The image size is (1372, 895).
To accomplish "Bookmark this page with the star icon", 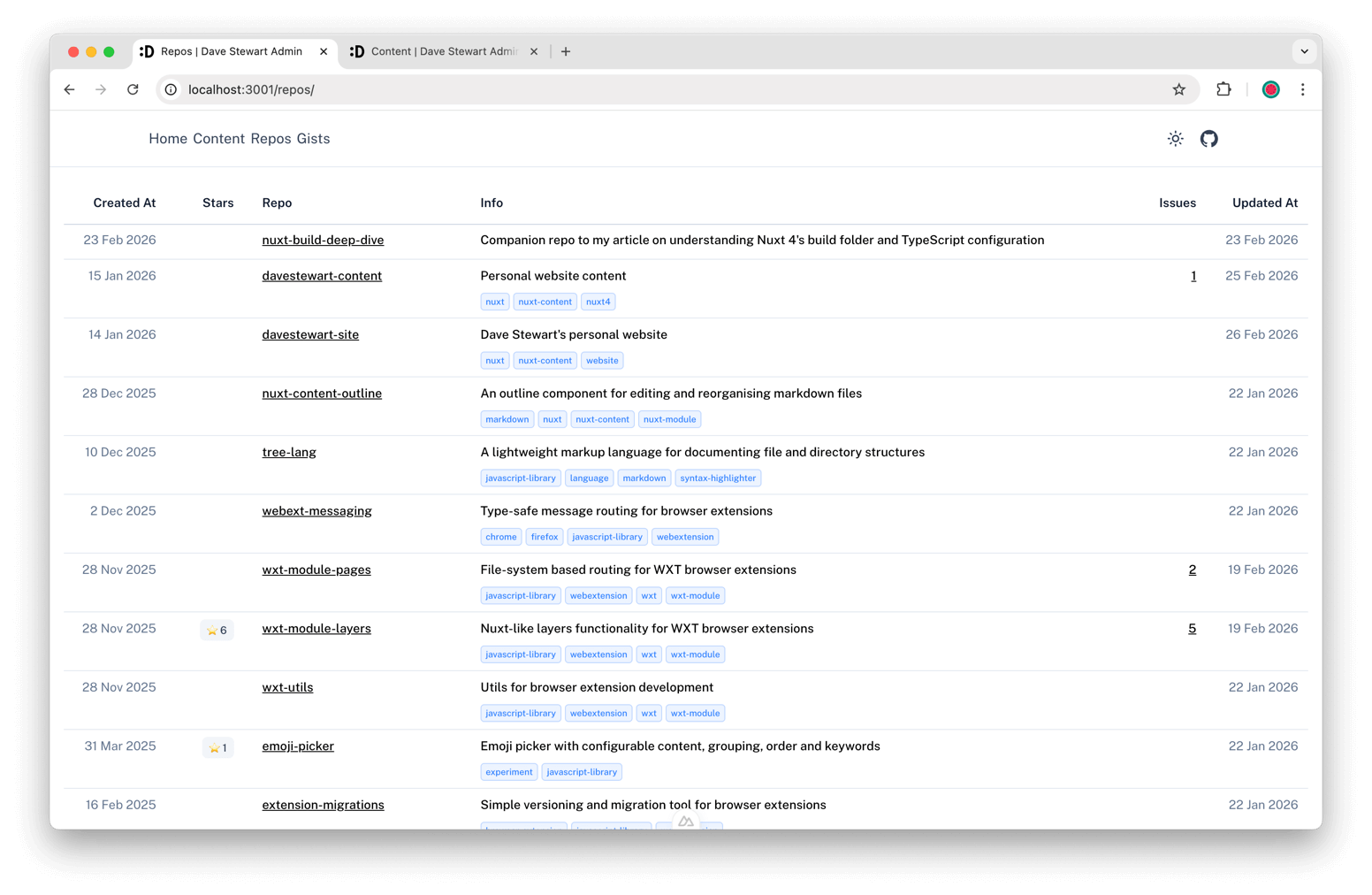I will (1178, 89).
